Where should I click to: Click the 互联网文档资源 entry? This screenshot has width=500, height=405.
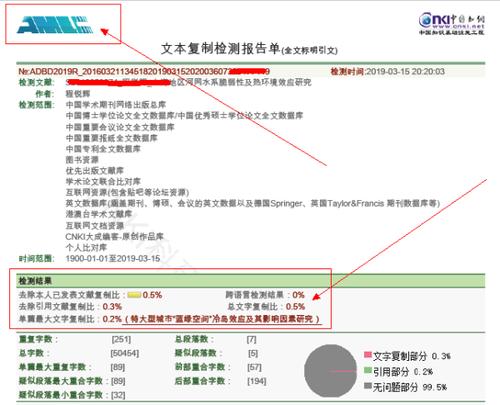tap(95, 226)
